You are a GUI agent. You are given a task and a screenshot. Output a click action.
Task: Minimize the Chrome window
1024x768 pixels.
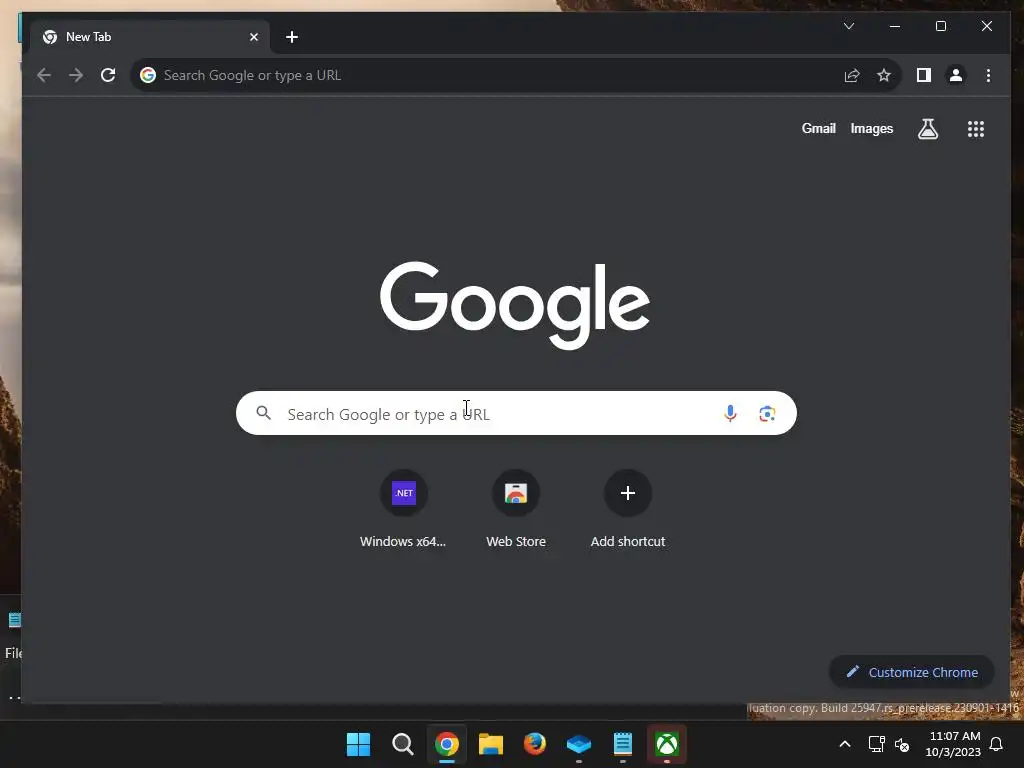895,26
